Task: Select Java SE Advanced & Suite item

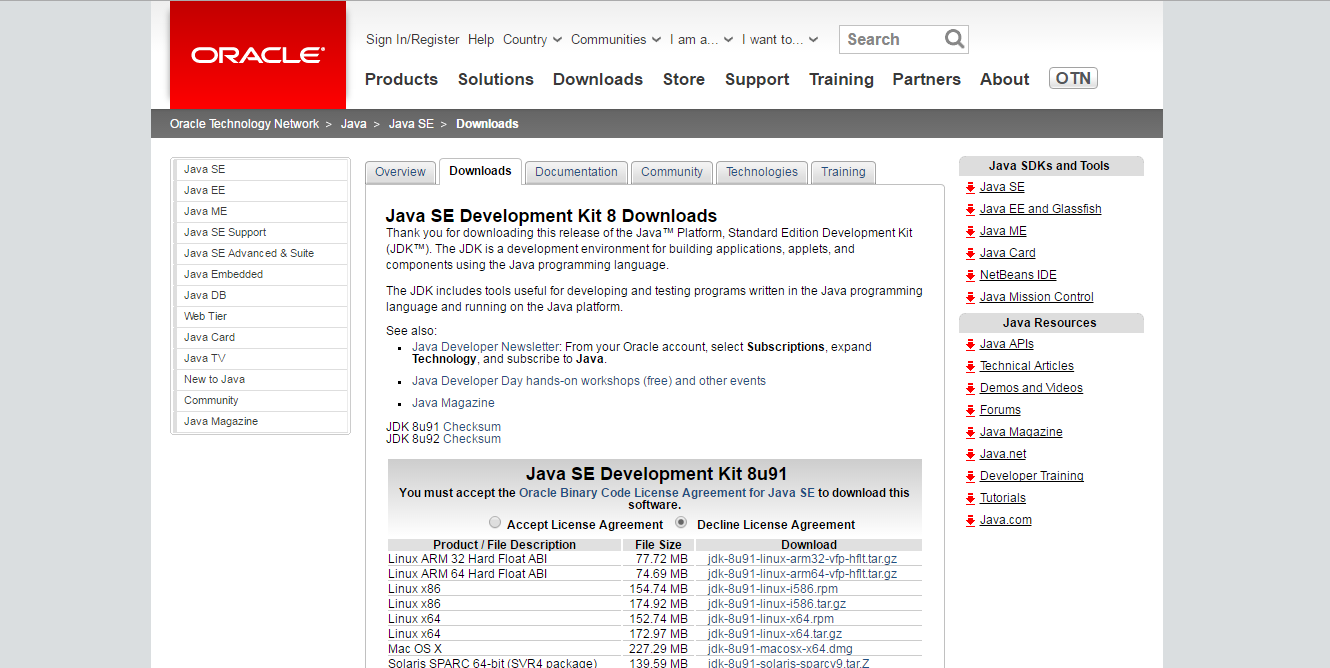Action: coord(249,253)
